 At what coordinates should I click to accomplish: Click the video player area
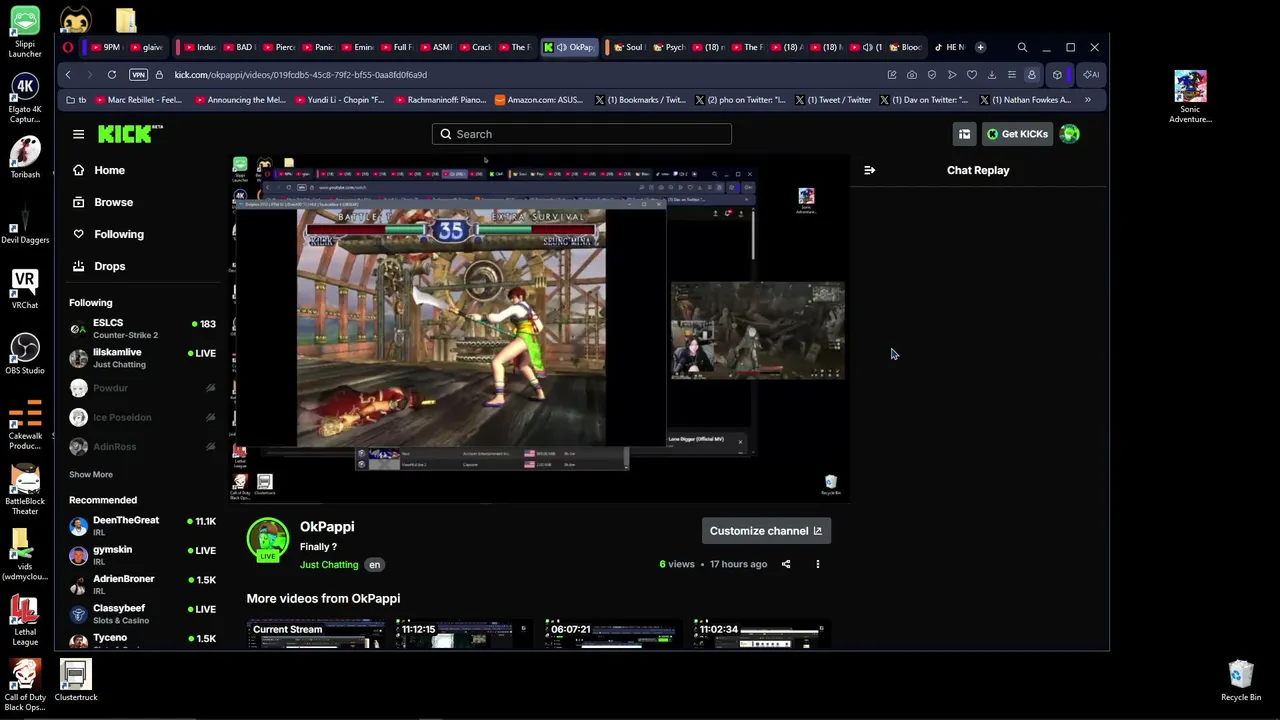coord(540,329)
